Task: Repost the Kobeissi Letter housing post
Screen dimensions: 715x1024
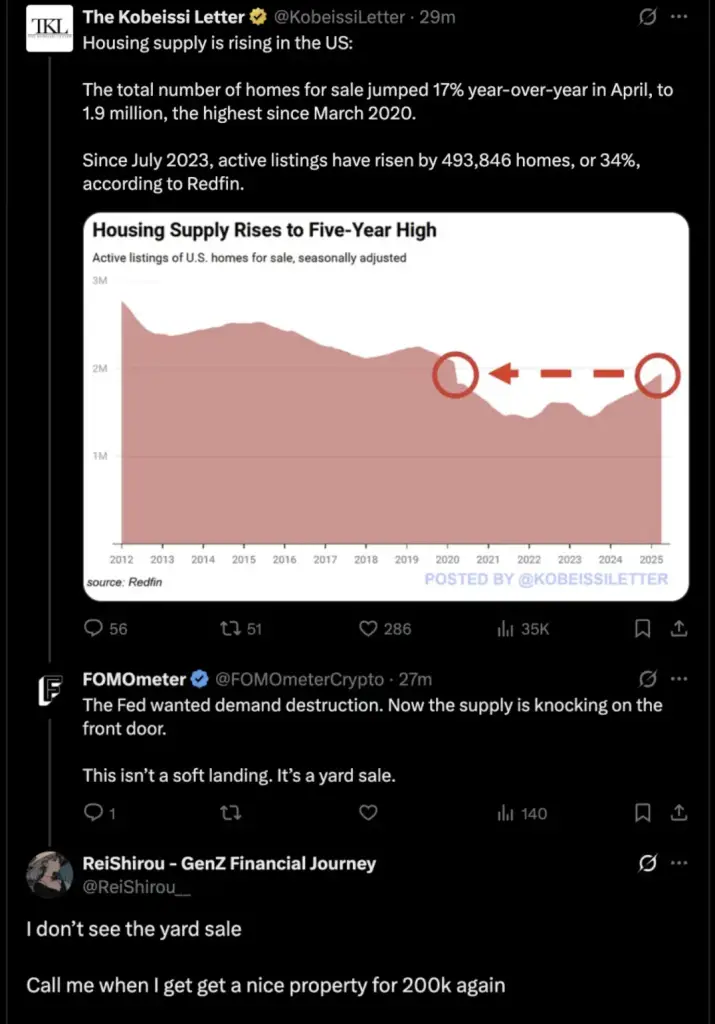Action: [241, 628]
